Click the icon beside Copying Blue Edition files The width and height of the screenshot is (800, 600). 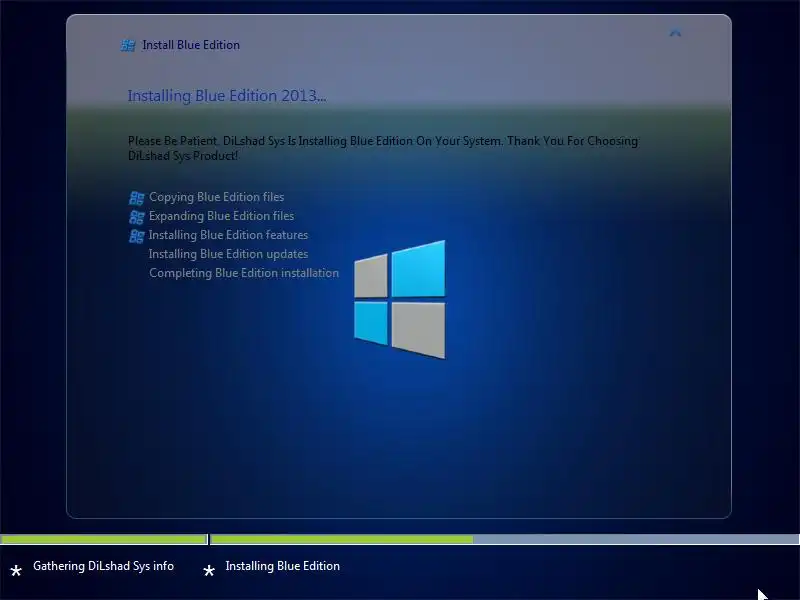click(136, 197)
